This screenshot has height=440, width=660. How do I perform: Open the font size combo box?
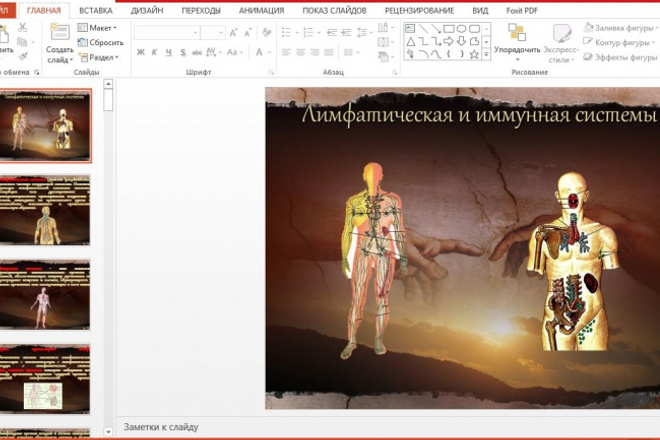click(x=213, y=32)
